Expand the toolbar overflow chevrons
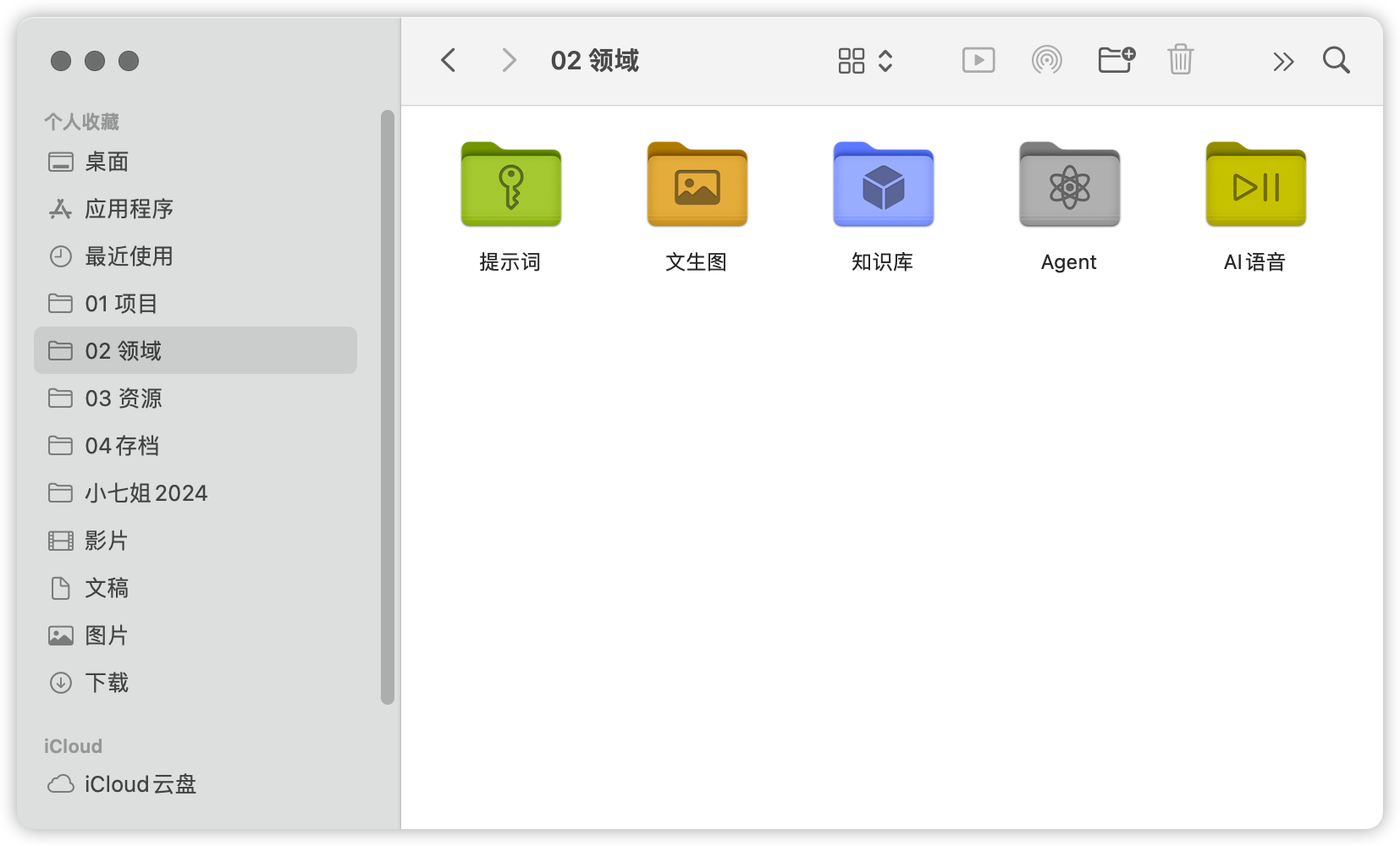Screen dimensions: 1400x846 click(x=1283, y=62)
